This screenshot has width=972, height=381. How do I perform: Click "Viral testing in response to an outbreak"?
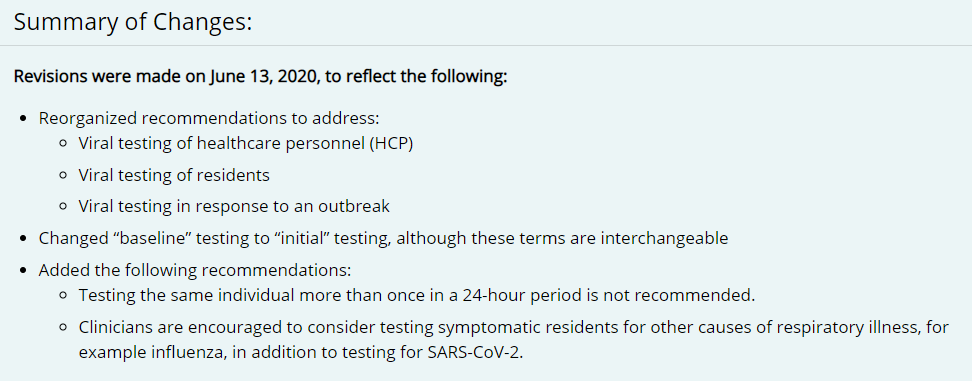coord(234,206)
